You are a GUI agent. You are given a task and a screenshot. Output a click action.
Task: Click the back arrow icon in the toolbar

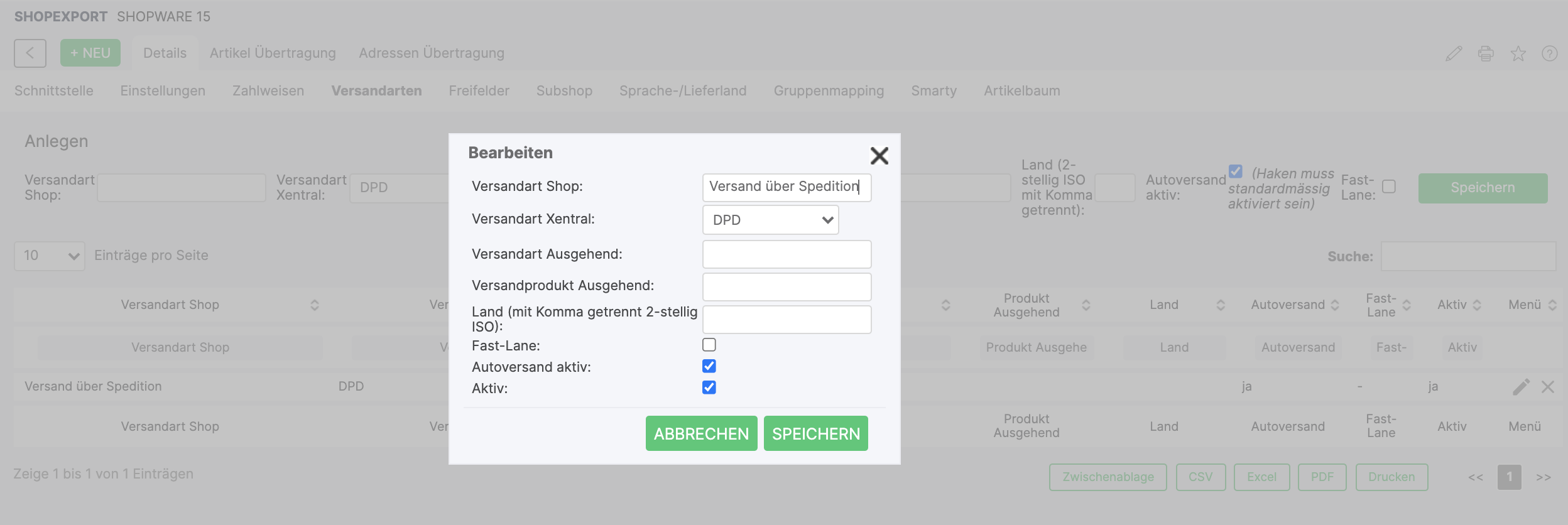pos(30,53)
